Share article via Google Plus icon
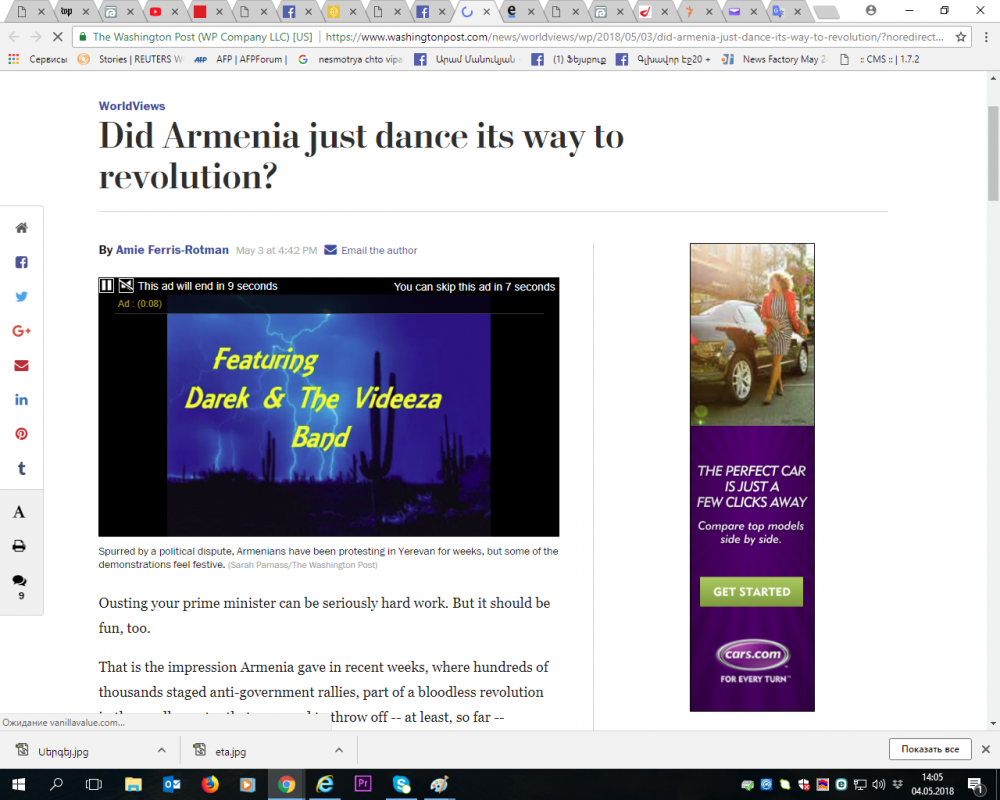This screenshot has width=1000, height=800. (x=21, y=331)
